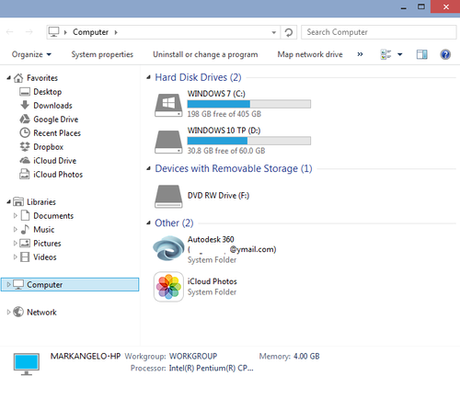
Task: Toggle the preview pane button
Action: click(x=422, y=54)
